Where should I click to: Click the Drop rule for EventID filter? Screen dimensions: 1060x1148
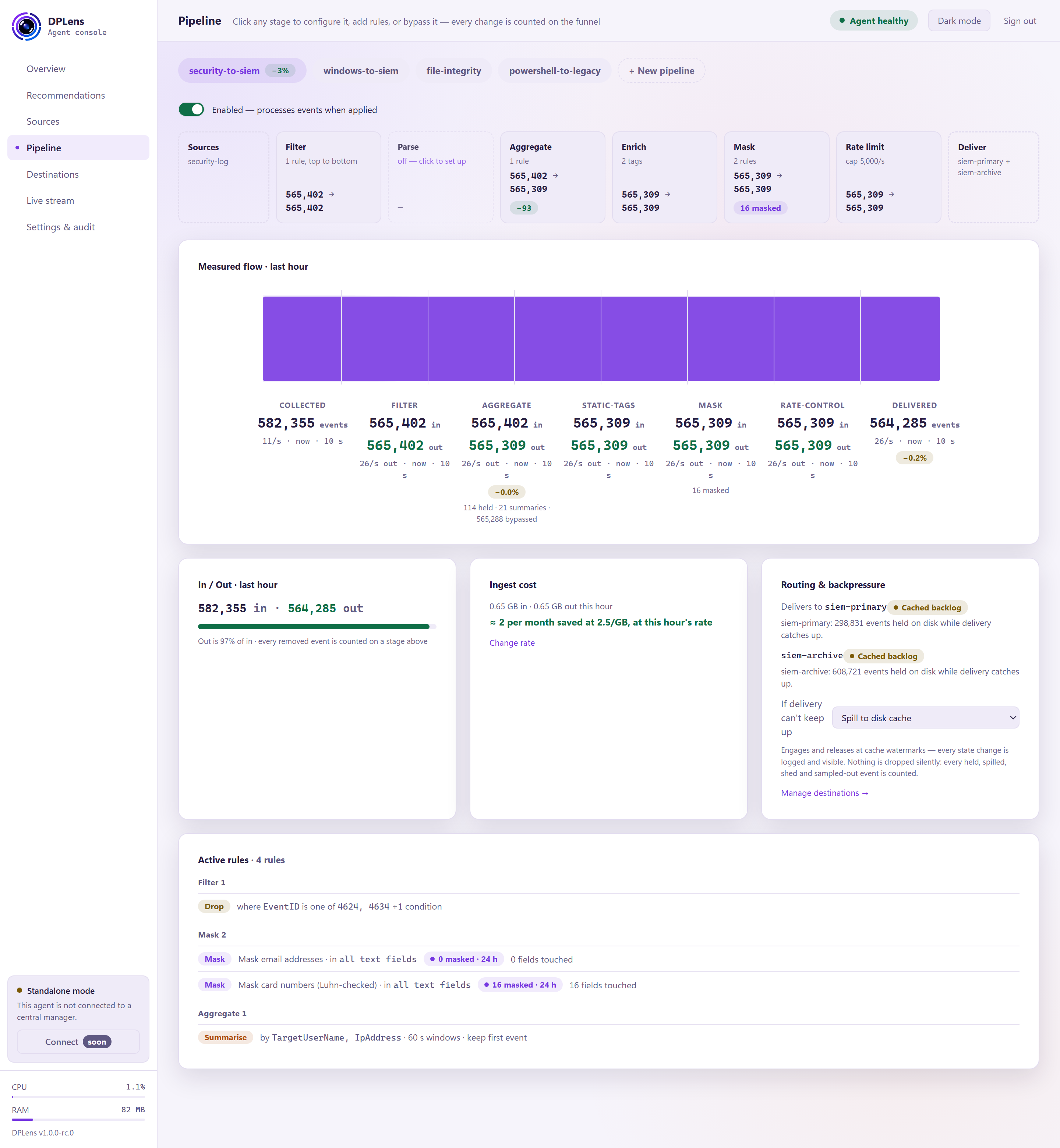609,907
